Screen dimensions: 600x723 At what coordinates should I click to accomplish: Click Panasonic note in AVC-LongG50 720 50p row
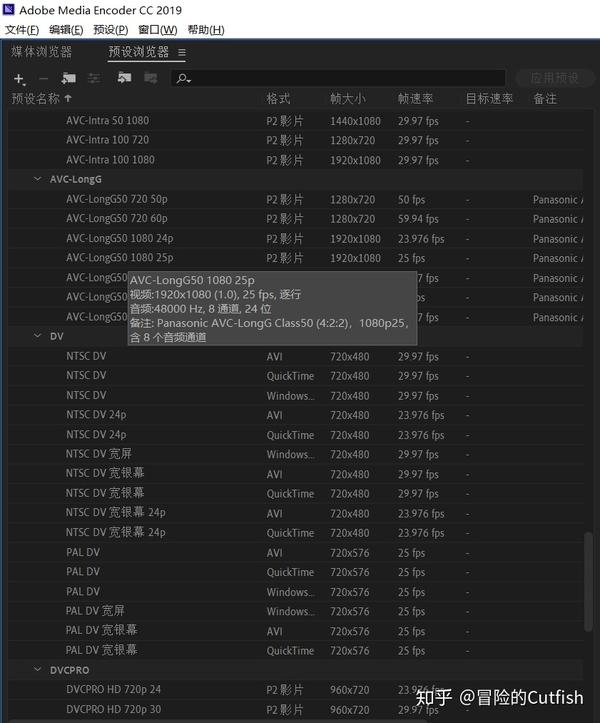[x=558, y=200]
